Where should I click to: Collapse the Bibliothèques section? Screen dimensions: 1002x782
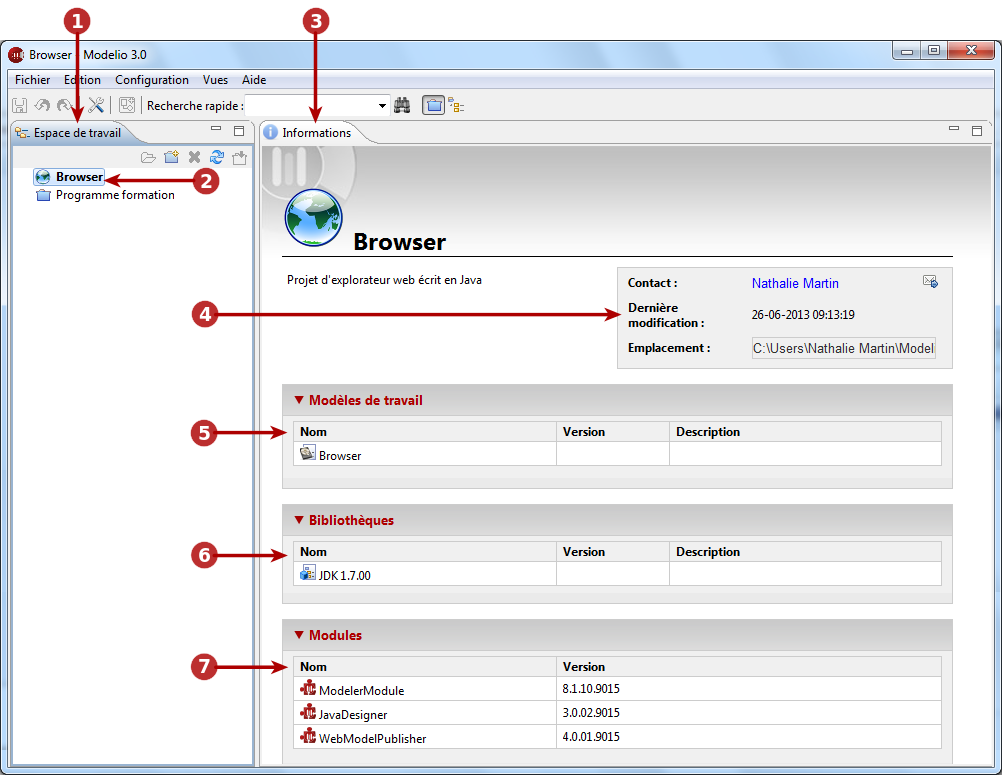click(298, 520)
